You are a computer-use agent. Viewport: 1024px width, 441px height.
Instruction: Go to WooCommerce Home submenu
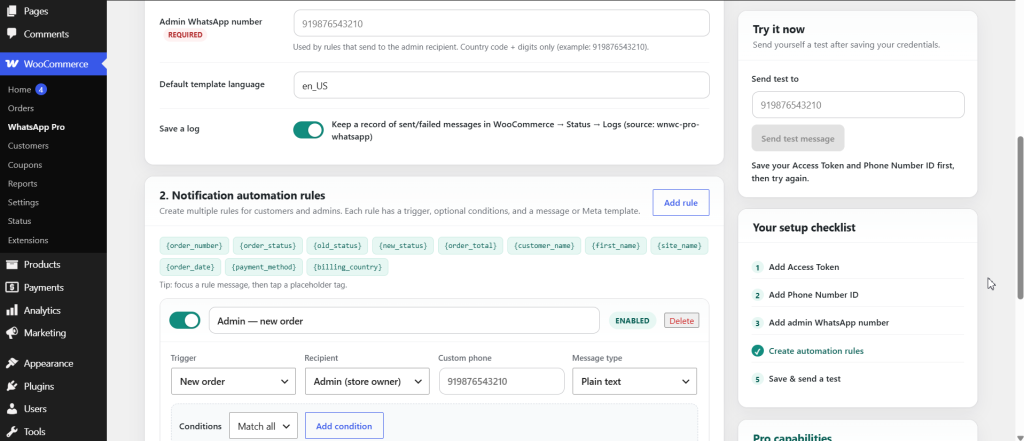coord(20,90)
